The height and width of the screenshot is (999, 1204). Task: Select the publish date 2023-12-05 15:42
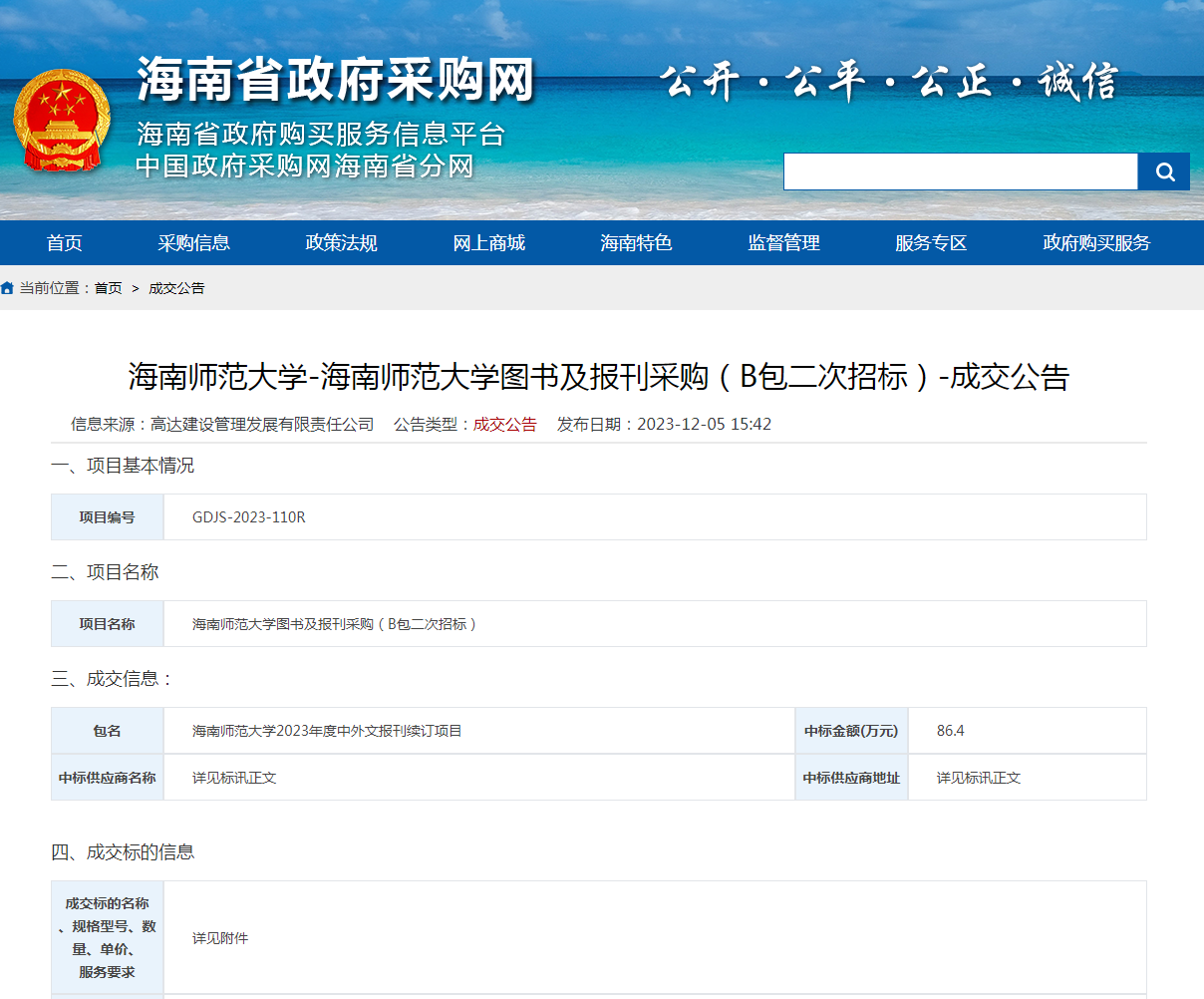point(705,424)
